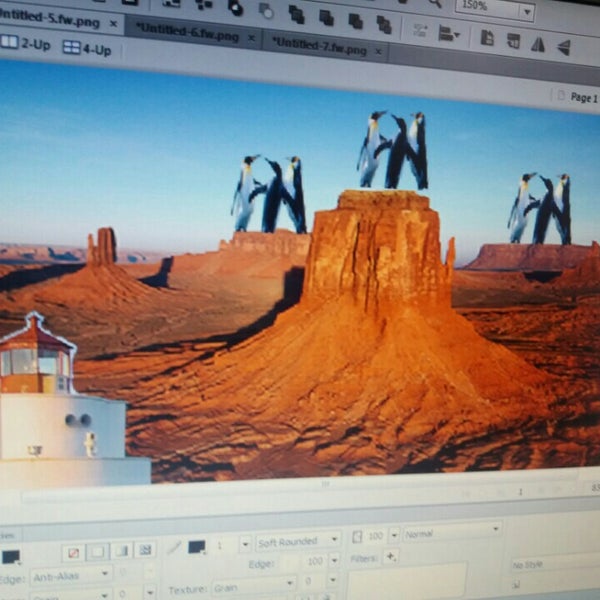Click the Send to Back icon
Image resolution: width=600 pixels, height=600 pixels.
384,24
